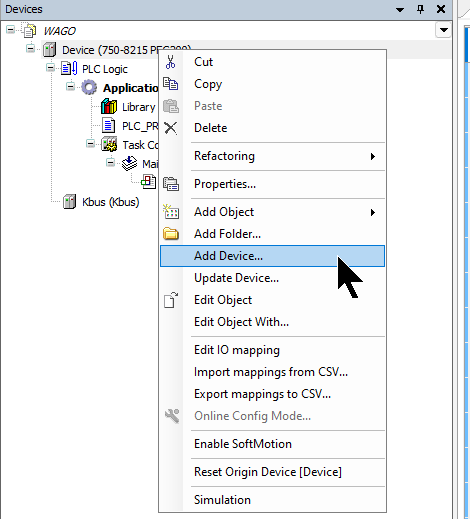Select Add Folder... menu entry
The height and width of the screenshot is (519, 470).
click(272, 234)
